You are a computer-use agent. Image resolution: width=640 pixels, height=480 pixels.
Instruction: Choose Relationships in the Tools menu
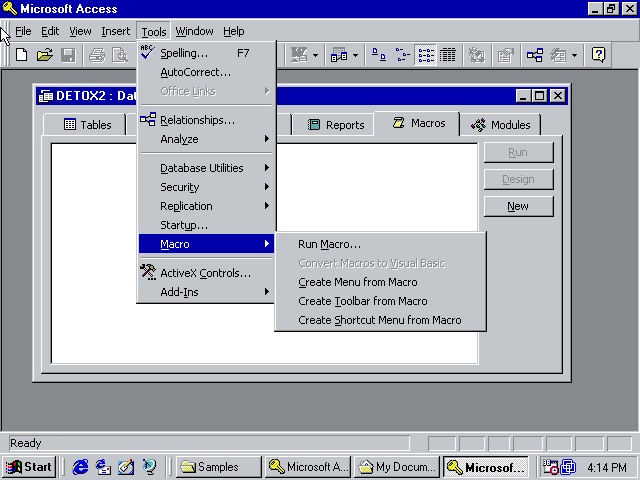pos(206,120)
